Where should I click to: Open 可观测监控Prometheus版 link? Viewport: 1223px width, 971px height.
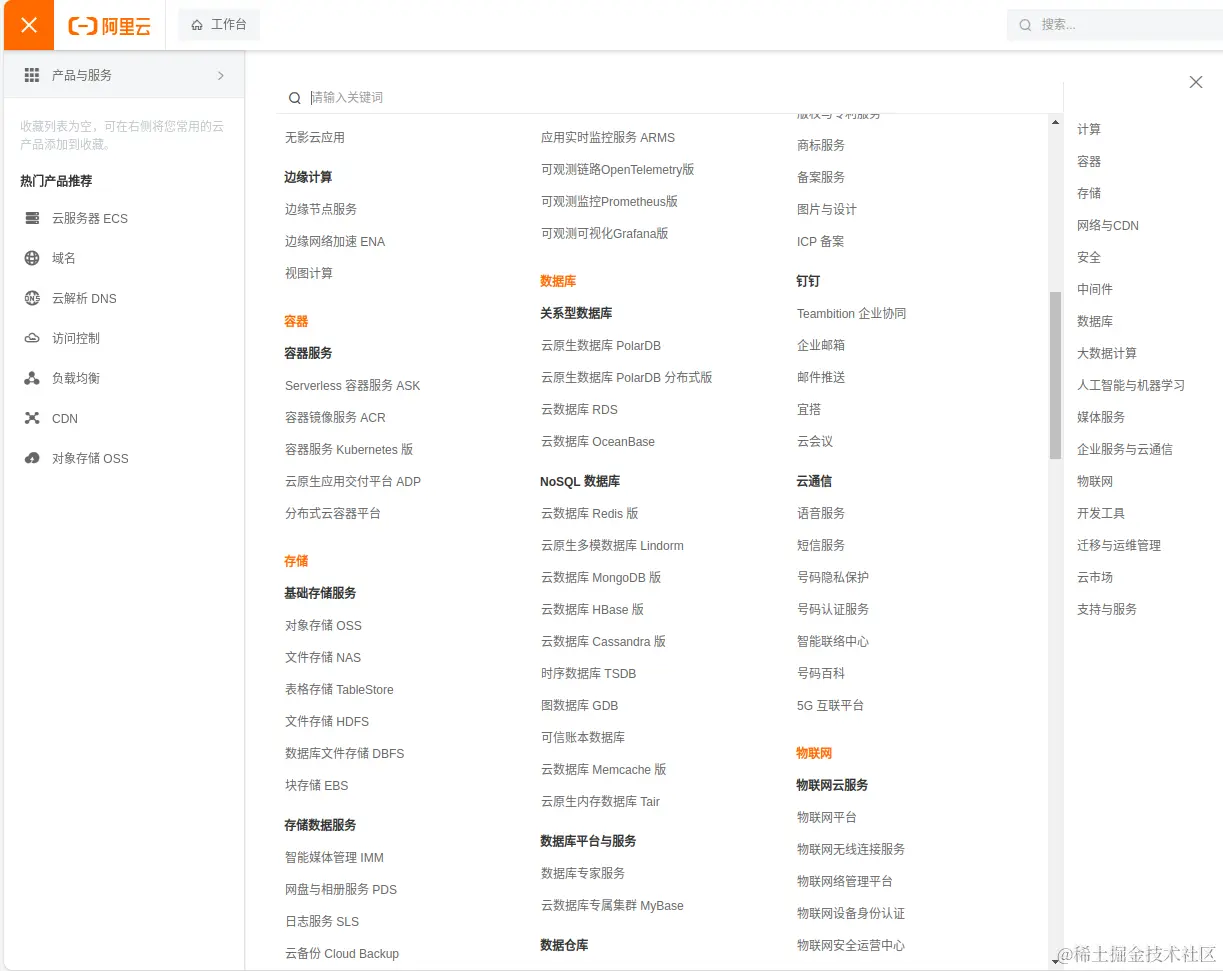[609, 201]
